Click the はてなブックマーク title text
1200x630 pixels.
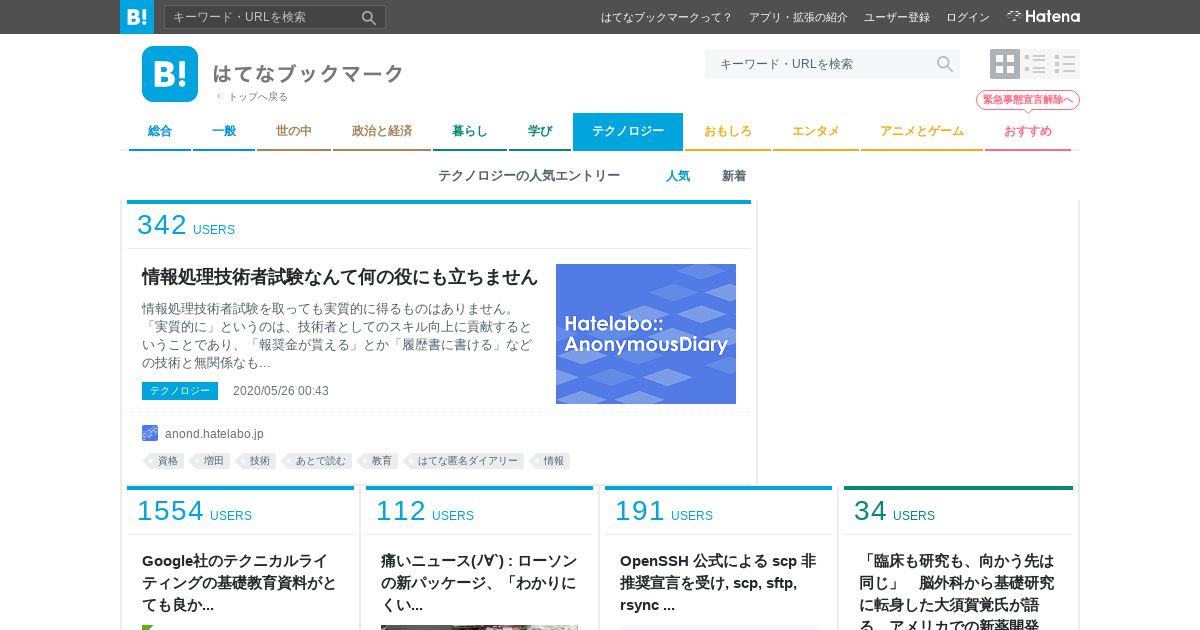308,73
